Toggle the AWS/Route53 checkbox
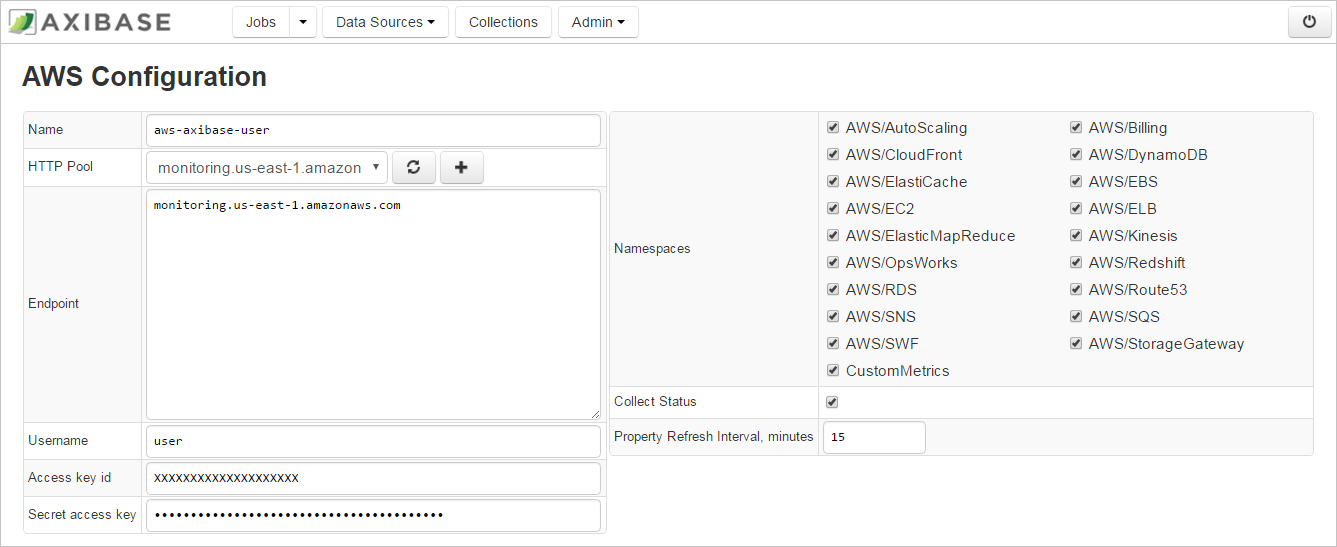This screenshot has height=547, width=1337. pos(1076,290)
